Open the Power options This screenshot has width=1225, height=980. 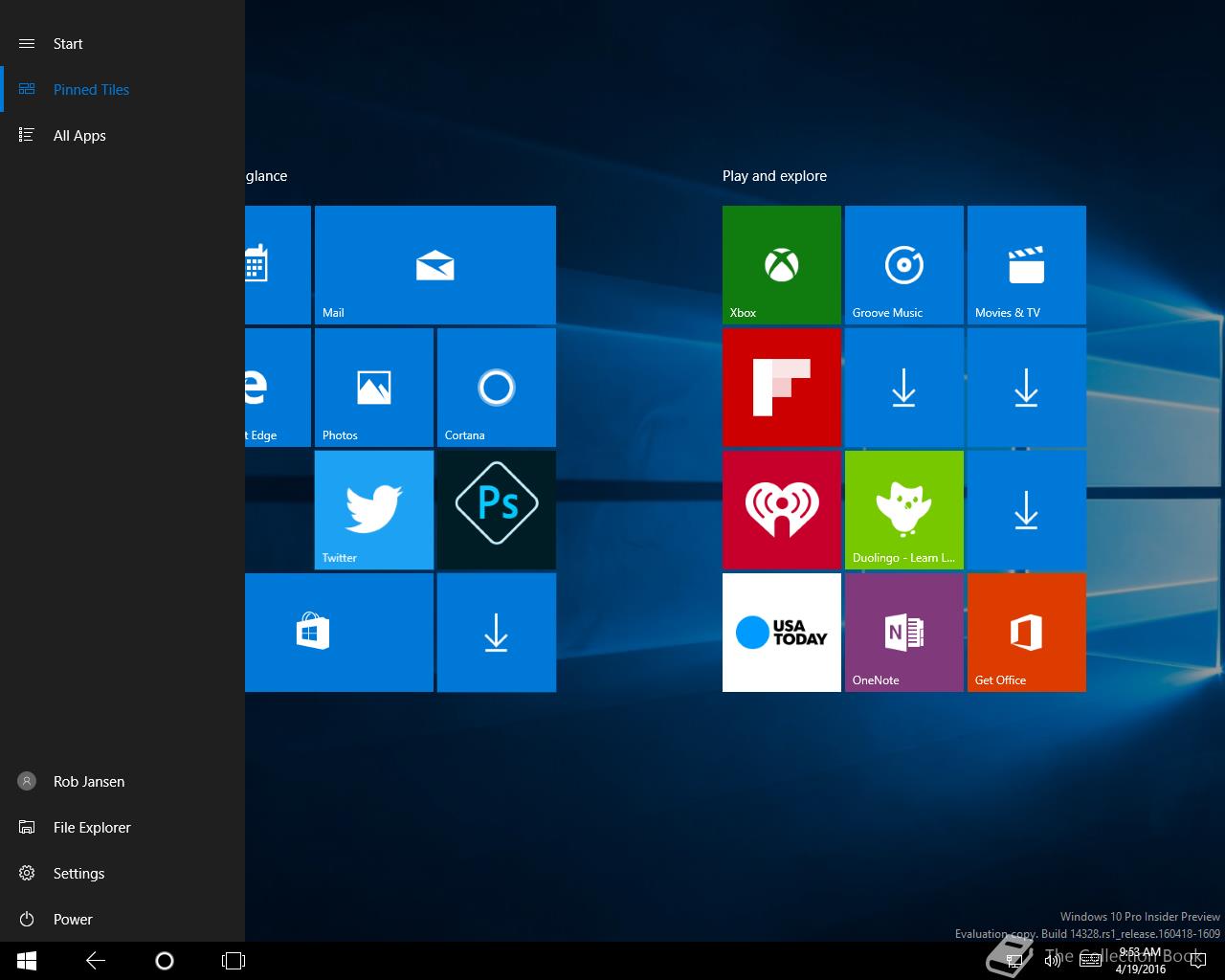tap(122, 920)
